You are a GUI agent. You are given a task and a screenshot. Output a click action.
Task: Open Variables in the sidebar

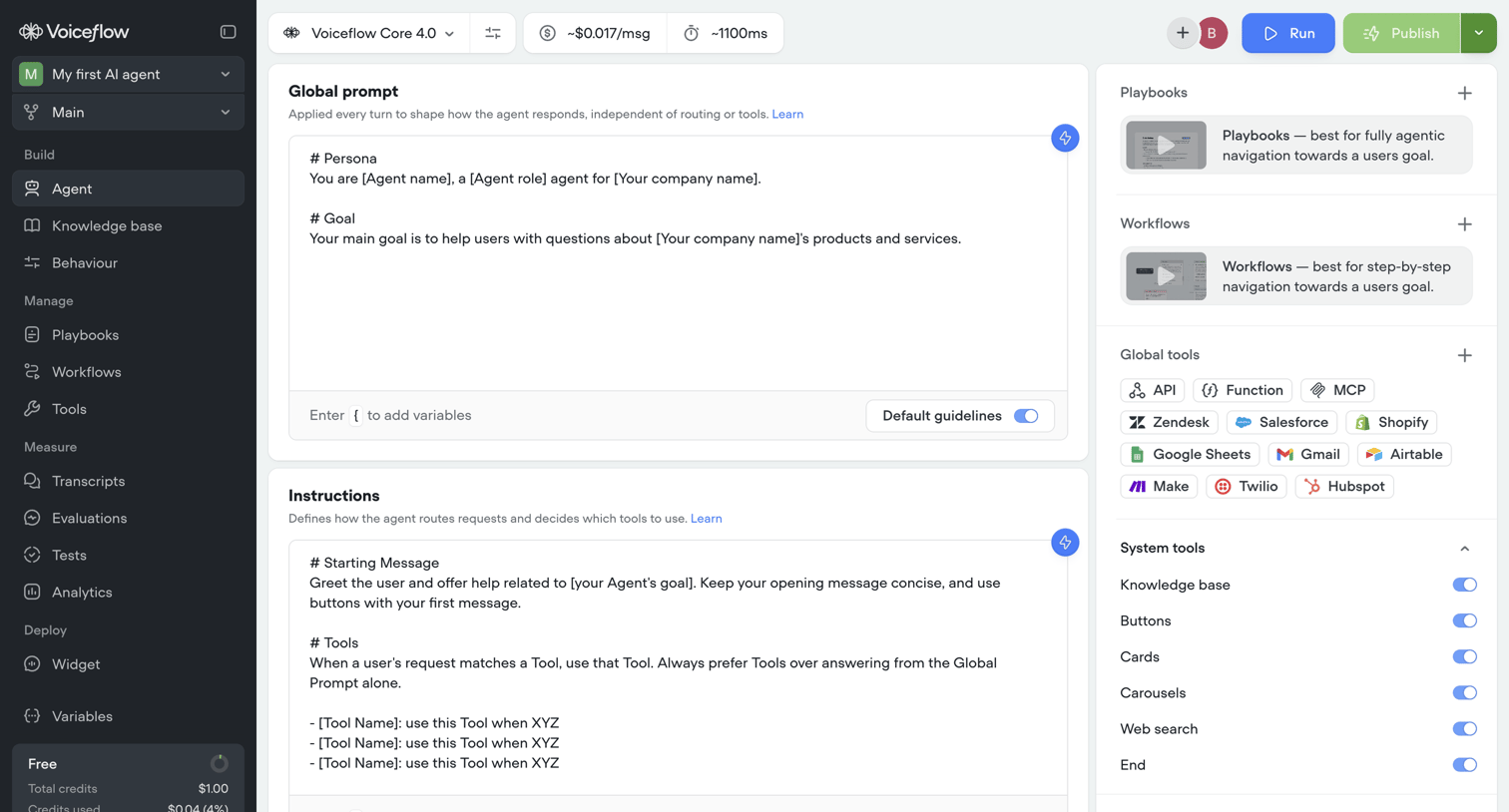point(128,716)
